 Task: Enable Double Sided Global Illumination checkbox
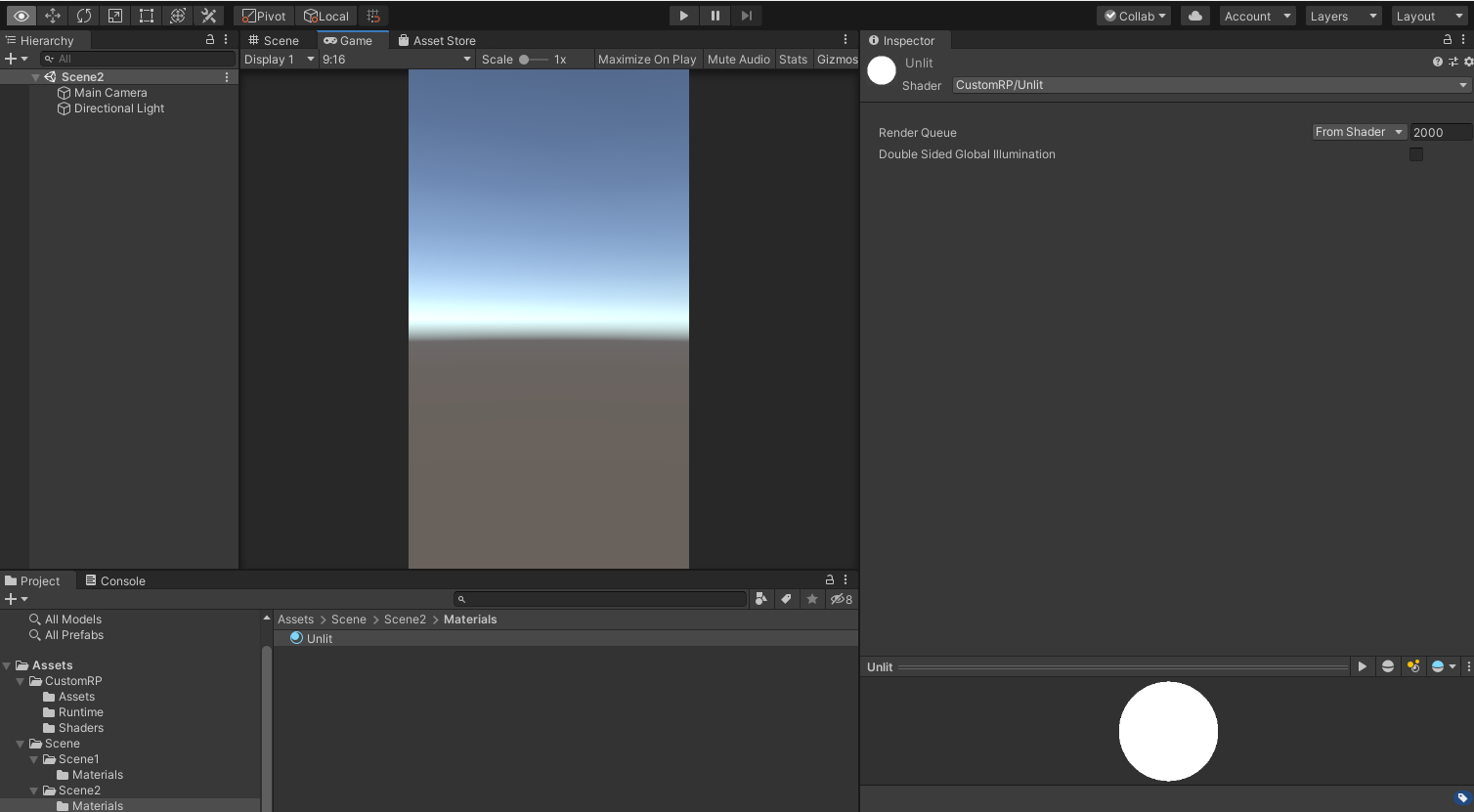pyautogui.click(x=1415, y=154)
